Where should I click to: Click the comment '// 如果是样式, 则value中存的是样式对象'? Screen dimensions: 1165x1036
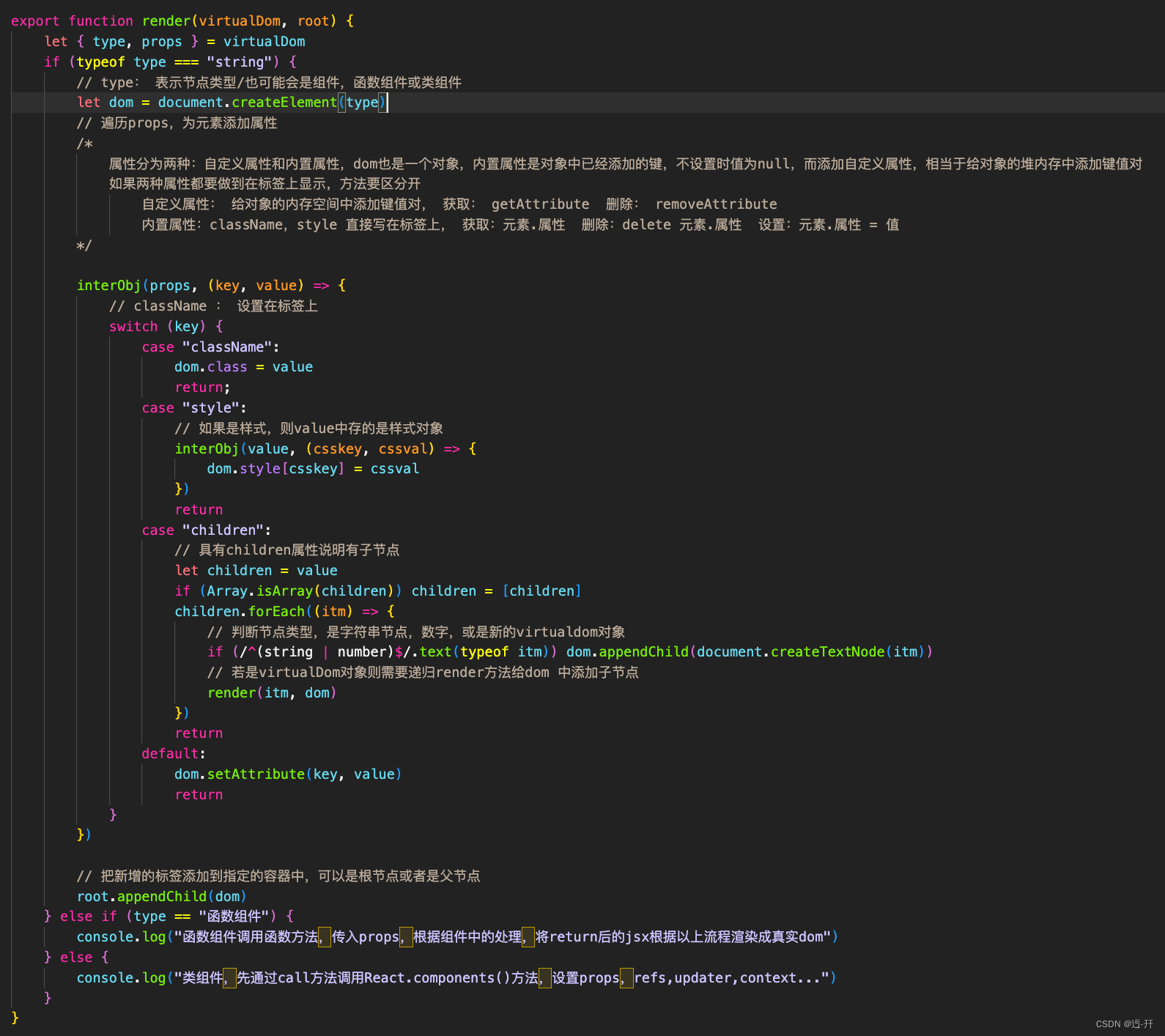[x=308, y=429]
